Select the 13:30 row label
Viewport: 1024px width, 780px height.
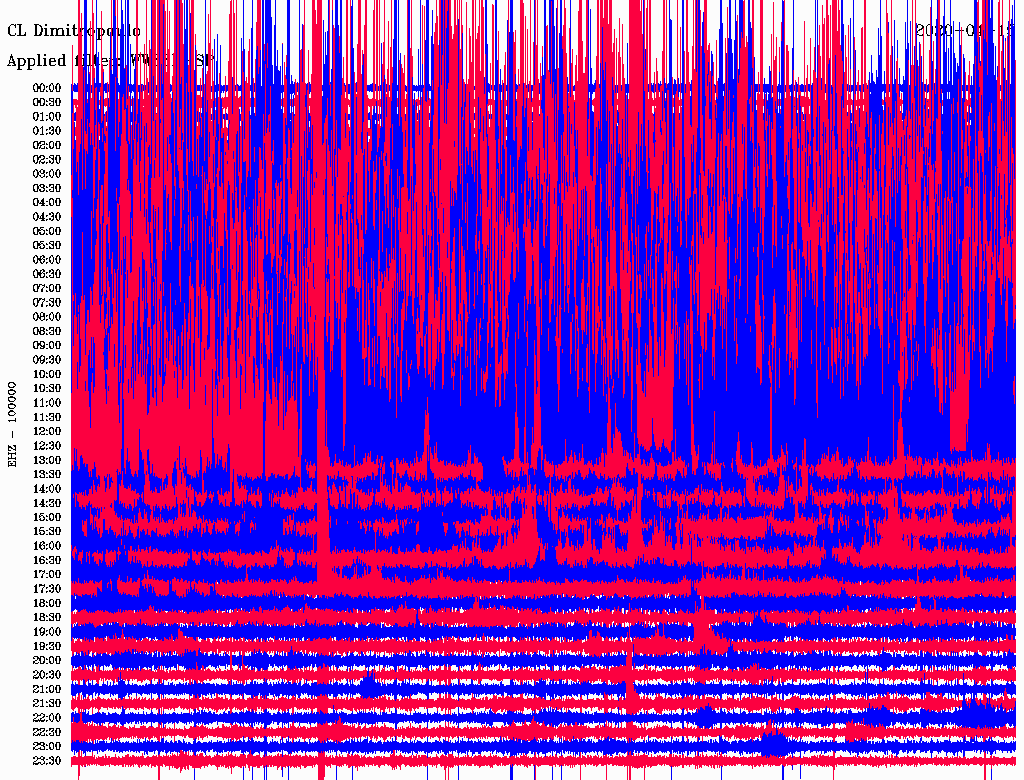point(47,474)
